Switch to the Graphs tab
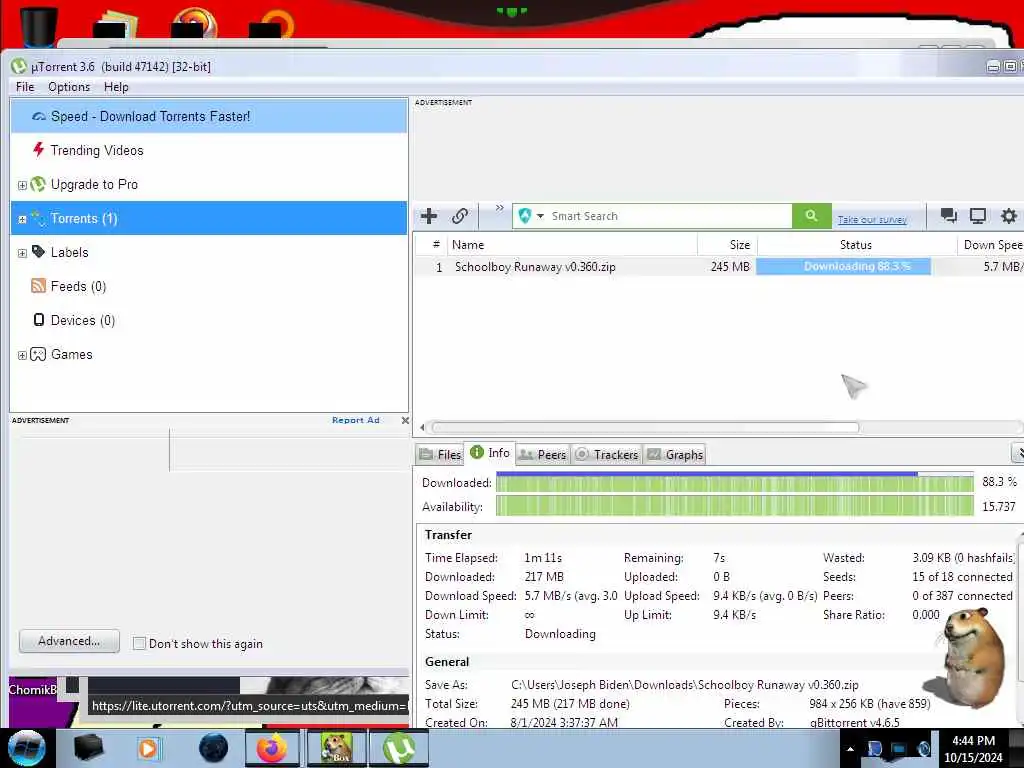1024x768 pixels. pyautogui.click(x=675, y=455)
